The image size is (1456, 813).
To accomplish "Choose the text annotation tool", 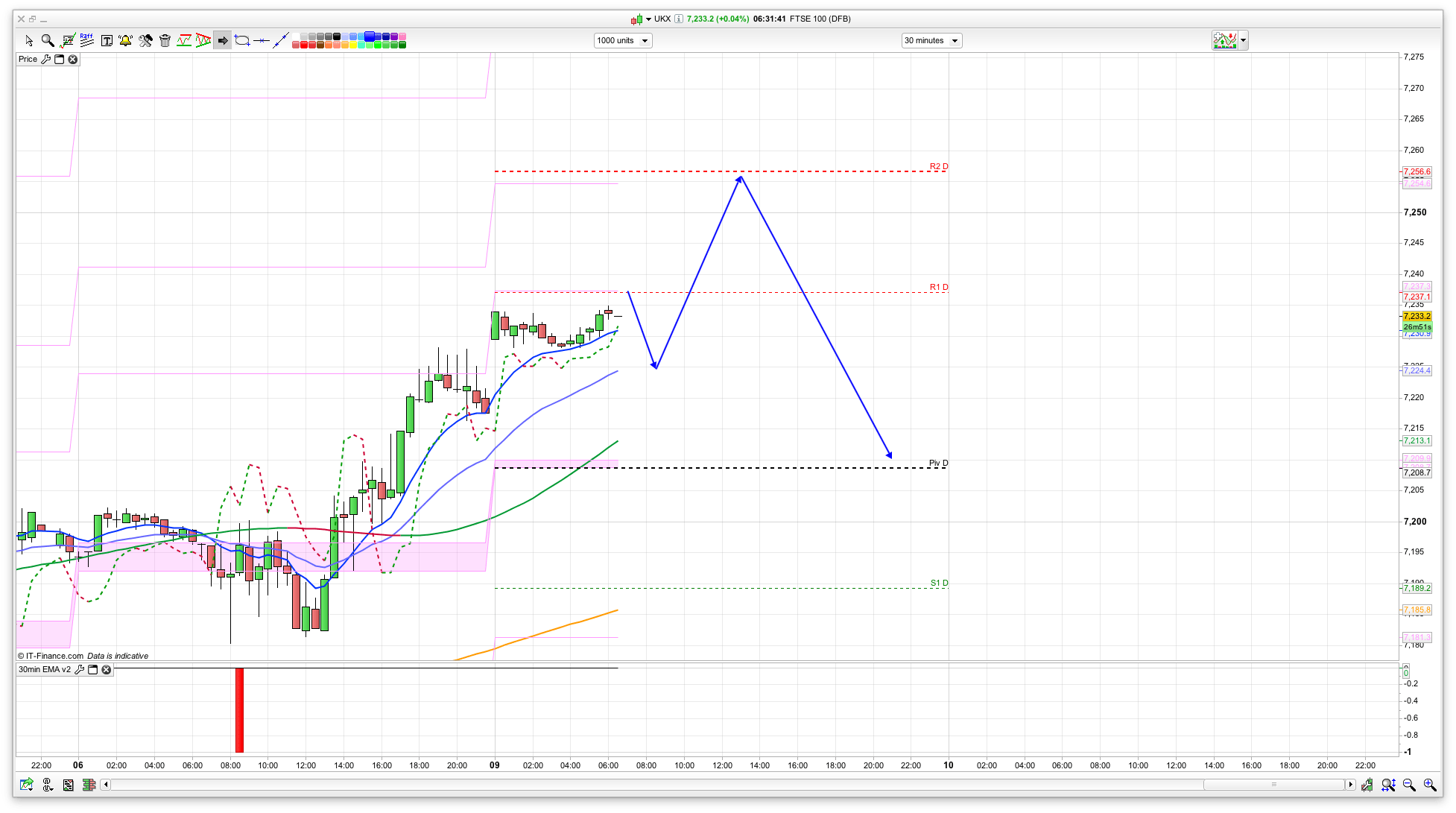I will coord(107,41).
